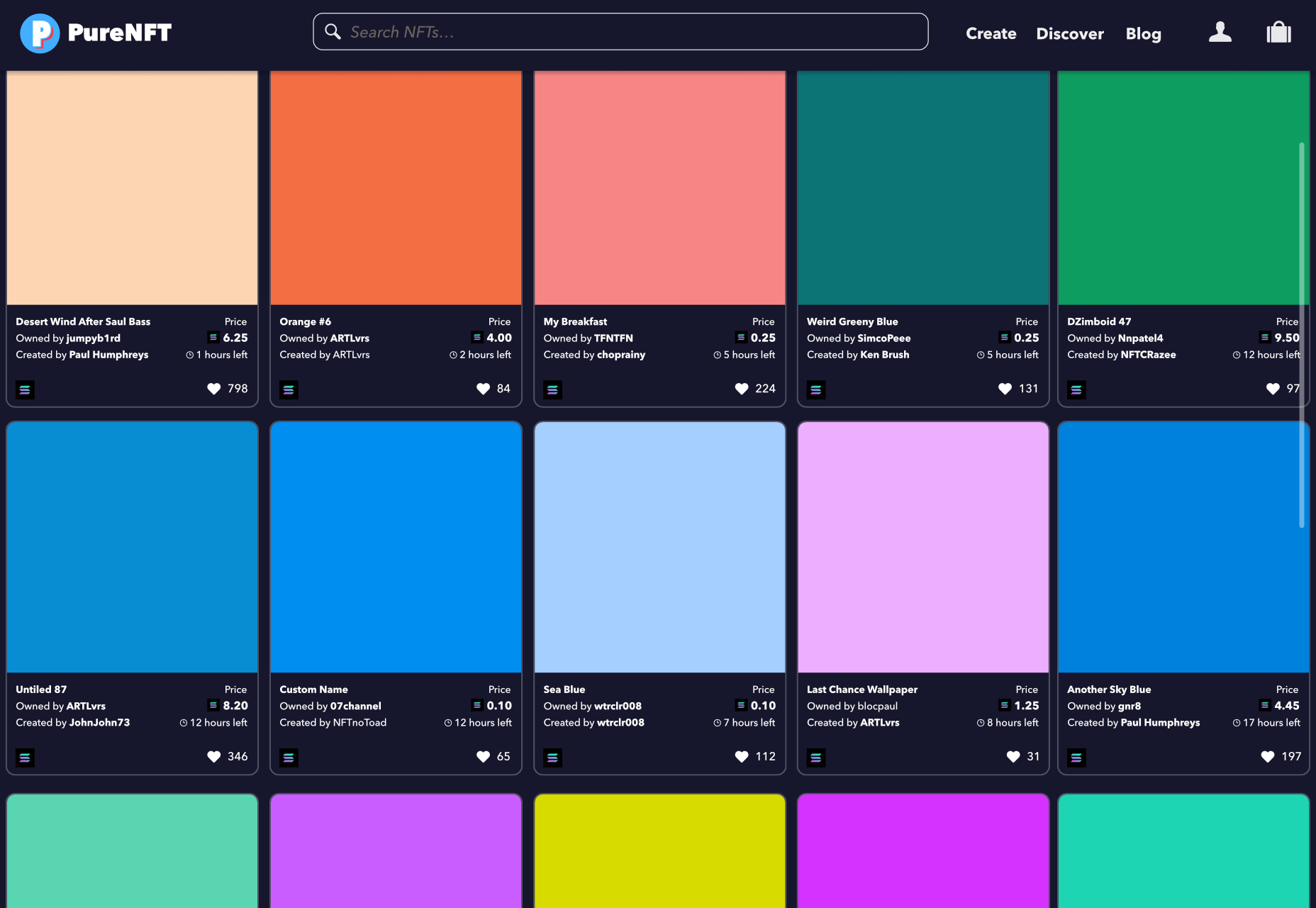The image size is (1316, 908).
Task: Focus the Search NFTs input field
Action: point(620,31)
